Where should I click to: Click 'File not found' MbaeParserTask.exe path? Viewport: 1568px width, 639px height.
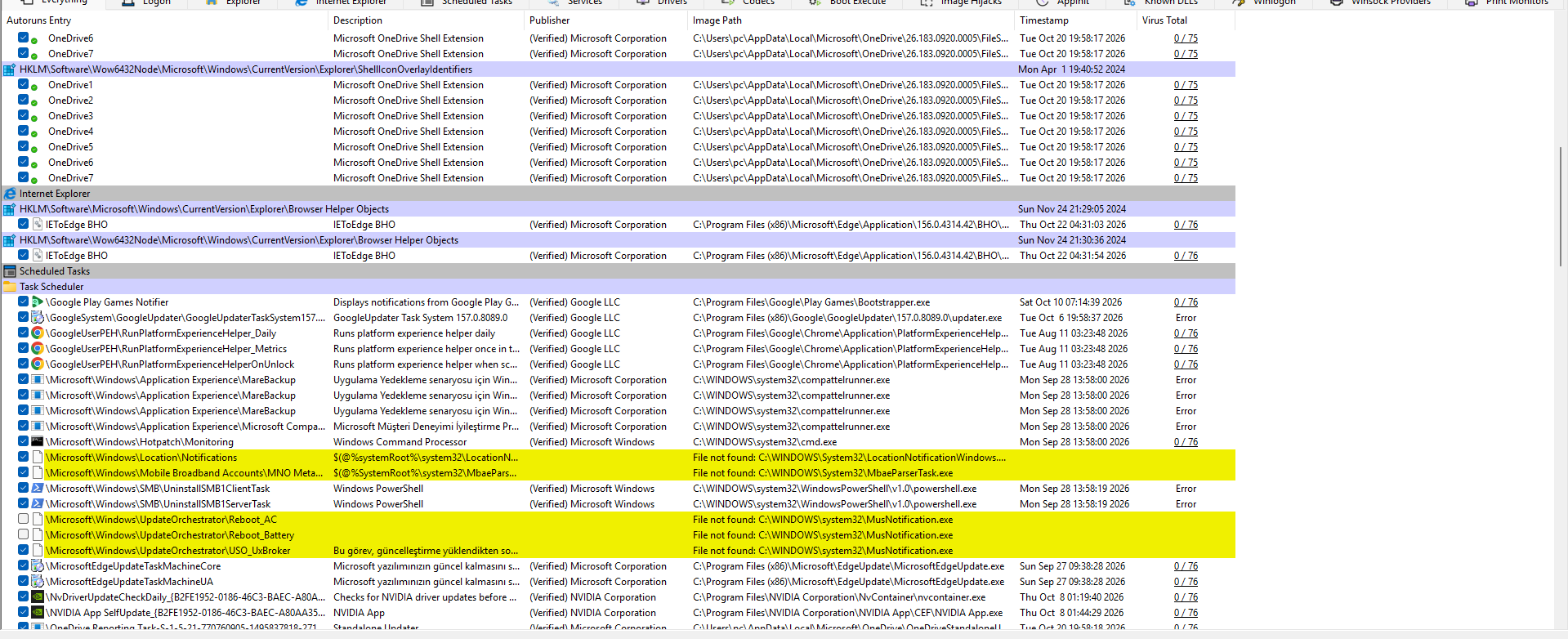click(x=823, y=473)
